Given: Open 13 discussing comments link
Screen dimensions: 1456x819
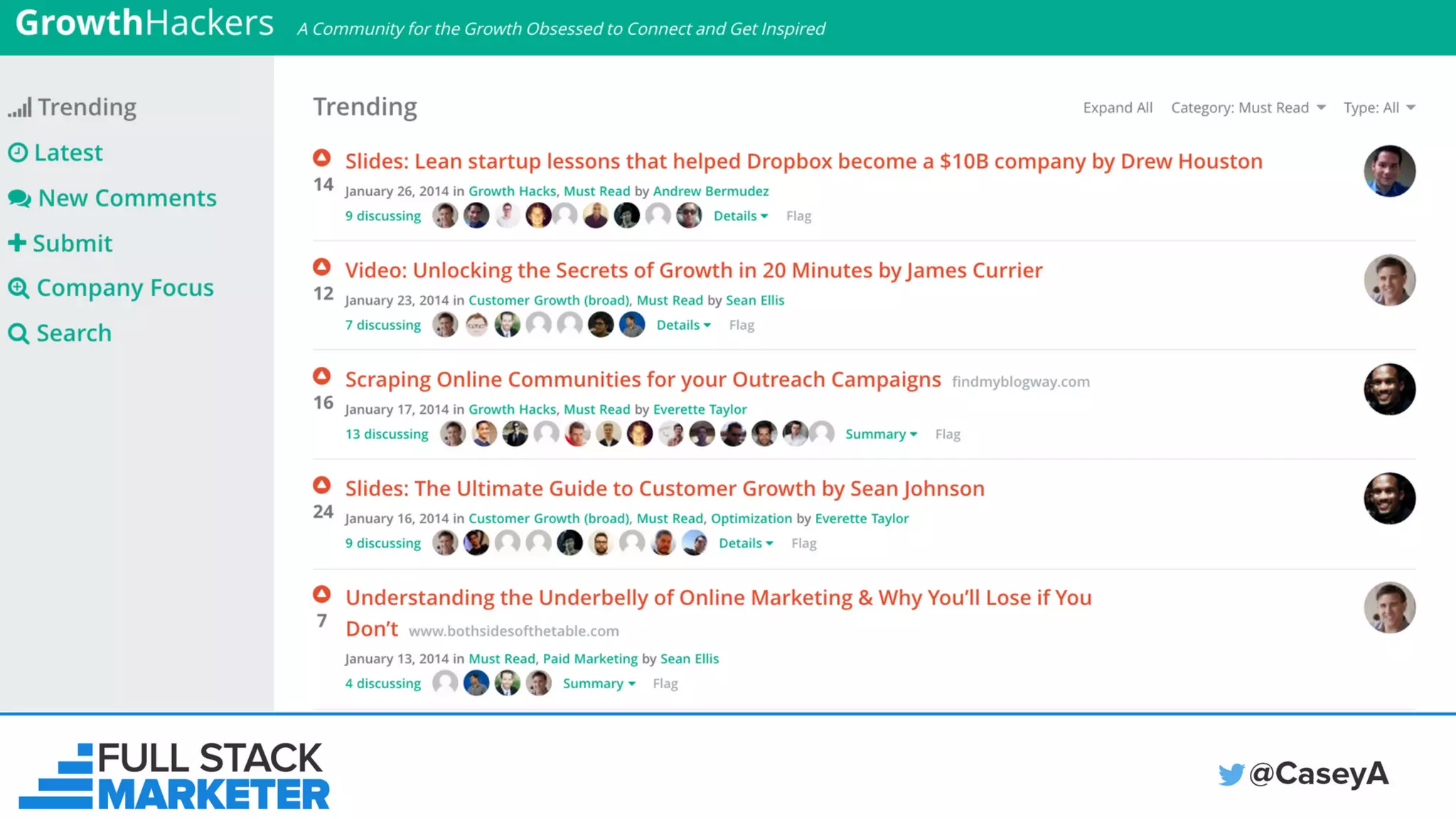Looking at the screenshot, I should coord(387,434).
